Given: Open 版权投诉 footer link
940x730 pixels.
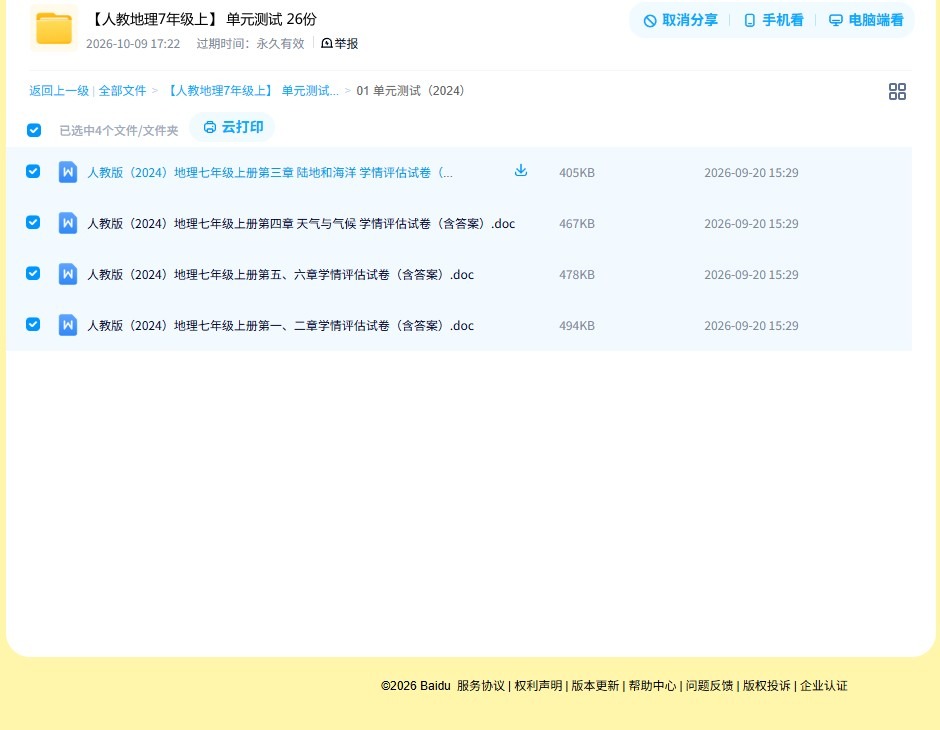Looking at the screenshot, I should 767,686.
